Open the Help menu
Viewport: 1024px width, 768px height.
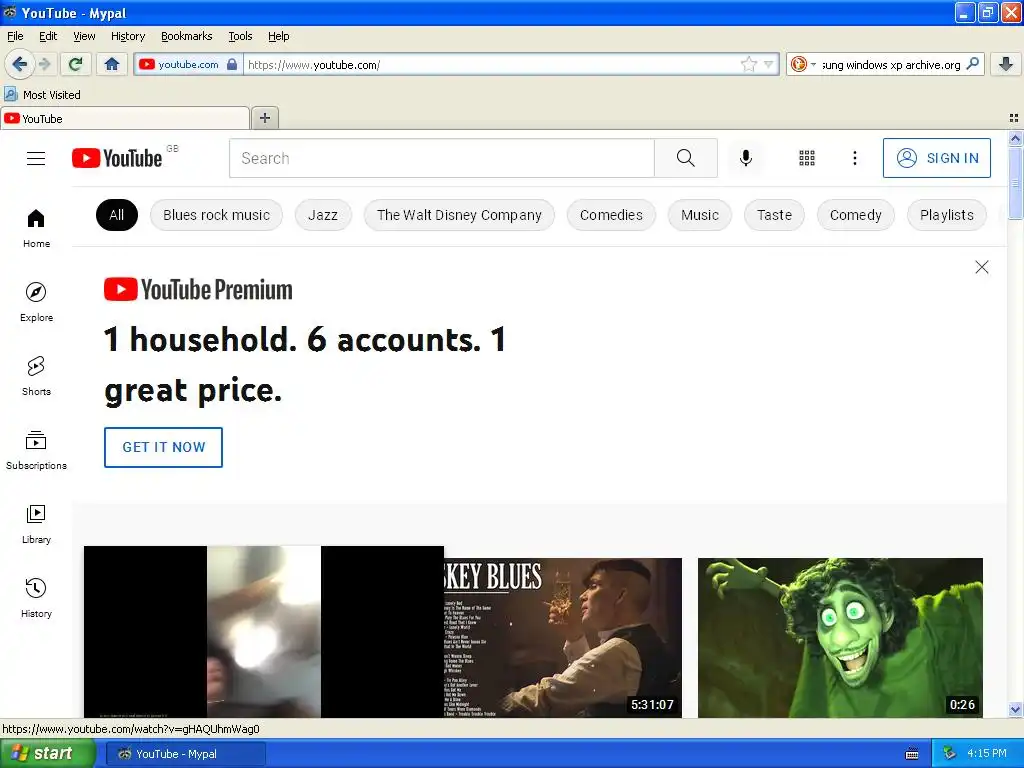coord(279,36)
